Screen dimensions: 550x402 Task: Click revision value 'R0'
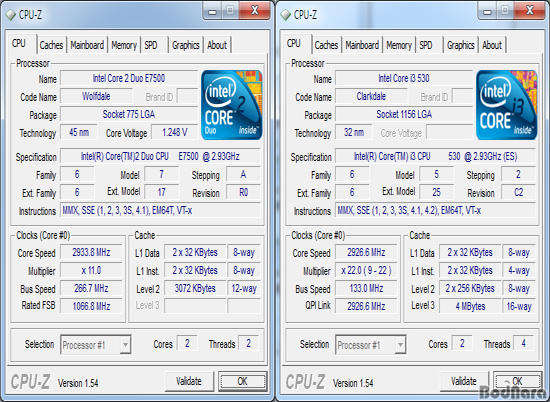243,192
